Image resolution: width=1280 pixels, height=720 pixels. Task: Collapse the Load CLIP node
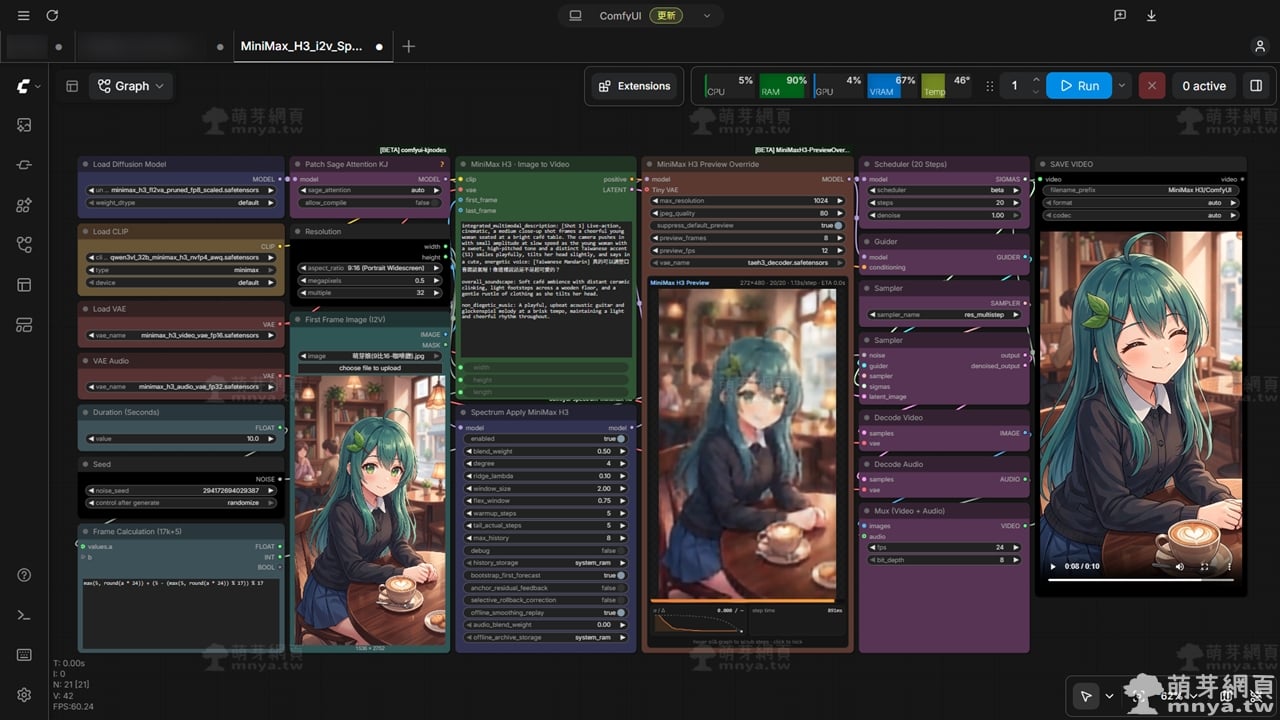point(85,231)
